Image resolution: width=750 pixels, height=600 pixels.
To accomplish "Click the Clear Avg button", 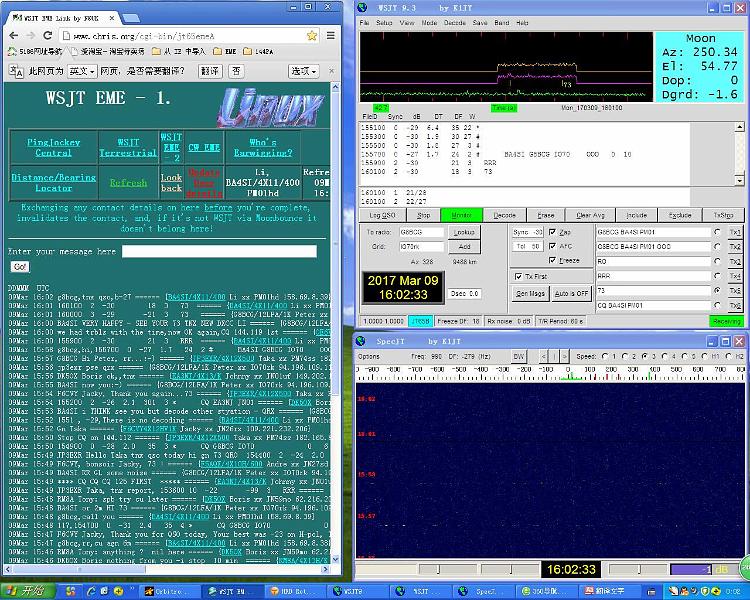I will [x=591, y=215].
